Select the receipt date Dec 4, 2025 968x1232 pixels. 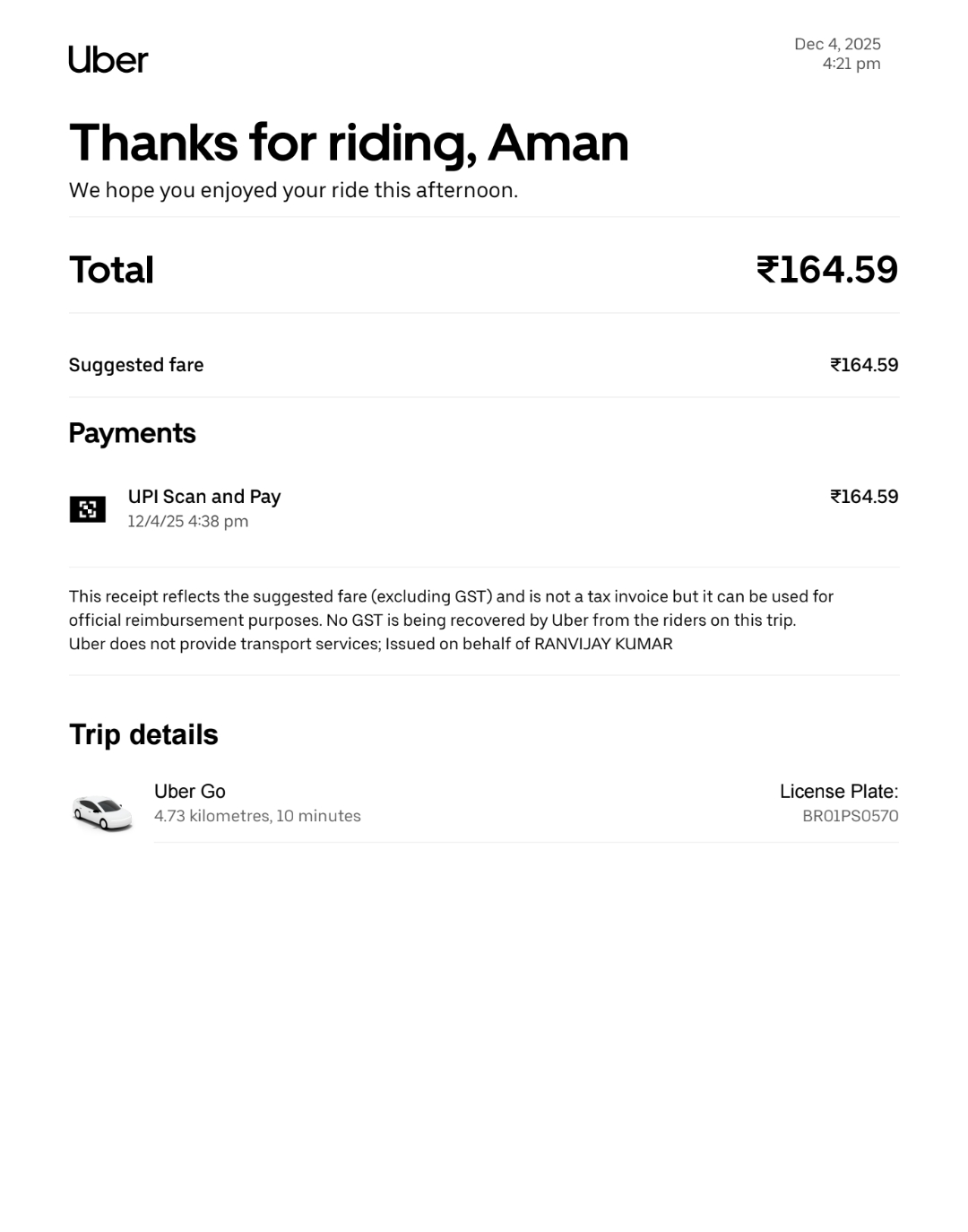837,44
